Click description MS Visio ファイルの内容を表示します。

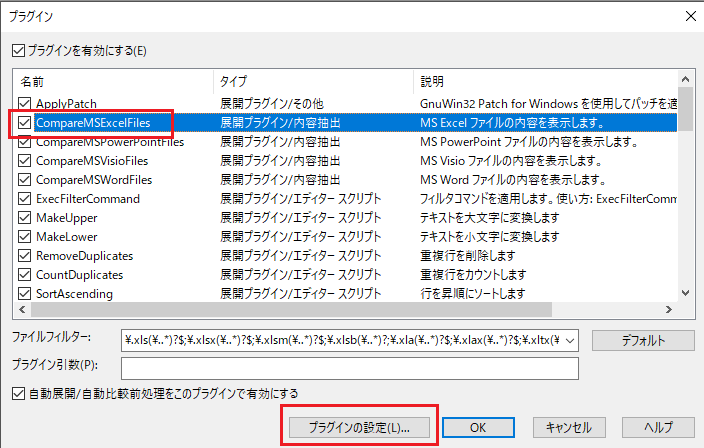coord(511,161)
